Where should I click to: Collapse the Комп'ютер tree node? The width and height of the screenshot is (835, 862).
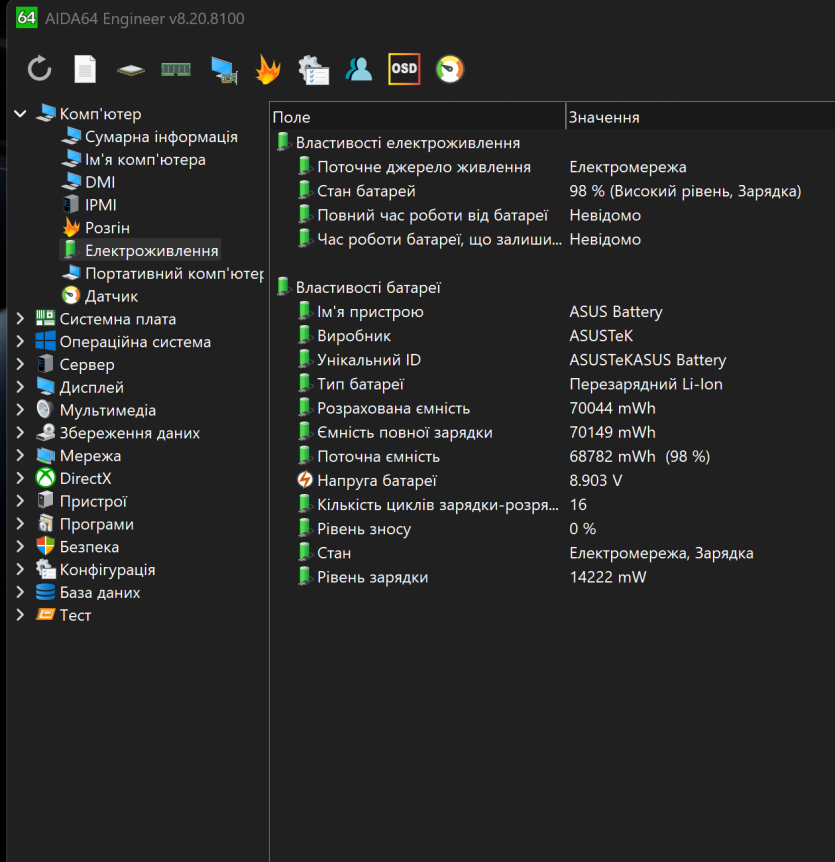point(20,114)
